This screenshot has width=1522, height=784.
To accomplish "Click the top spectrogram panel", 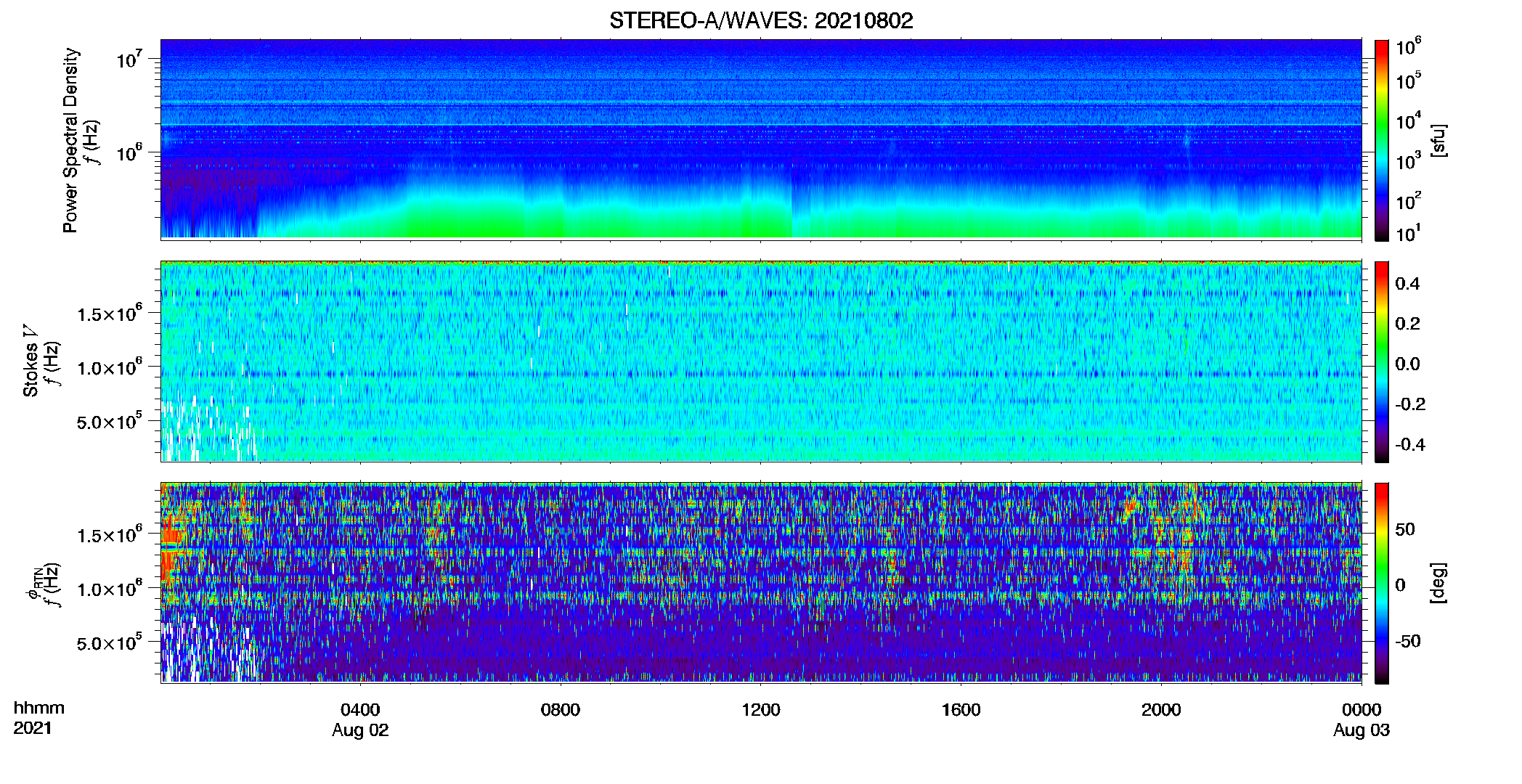I will (x=761, y=139).
